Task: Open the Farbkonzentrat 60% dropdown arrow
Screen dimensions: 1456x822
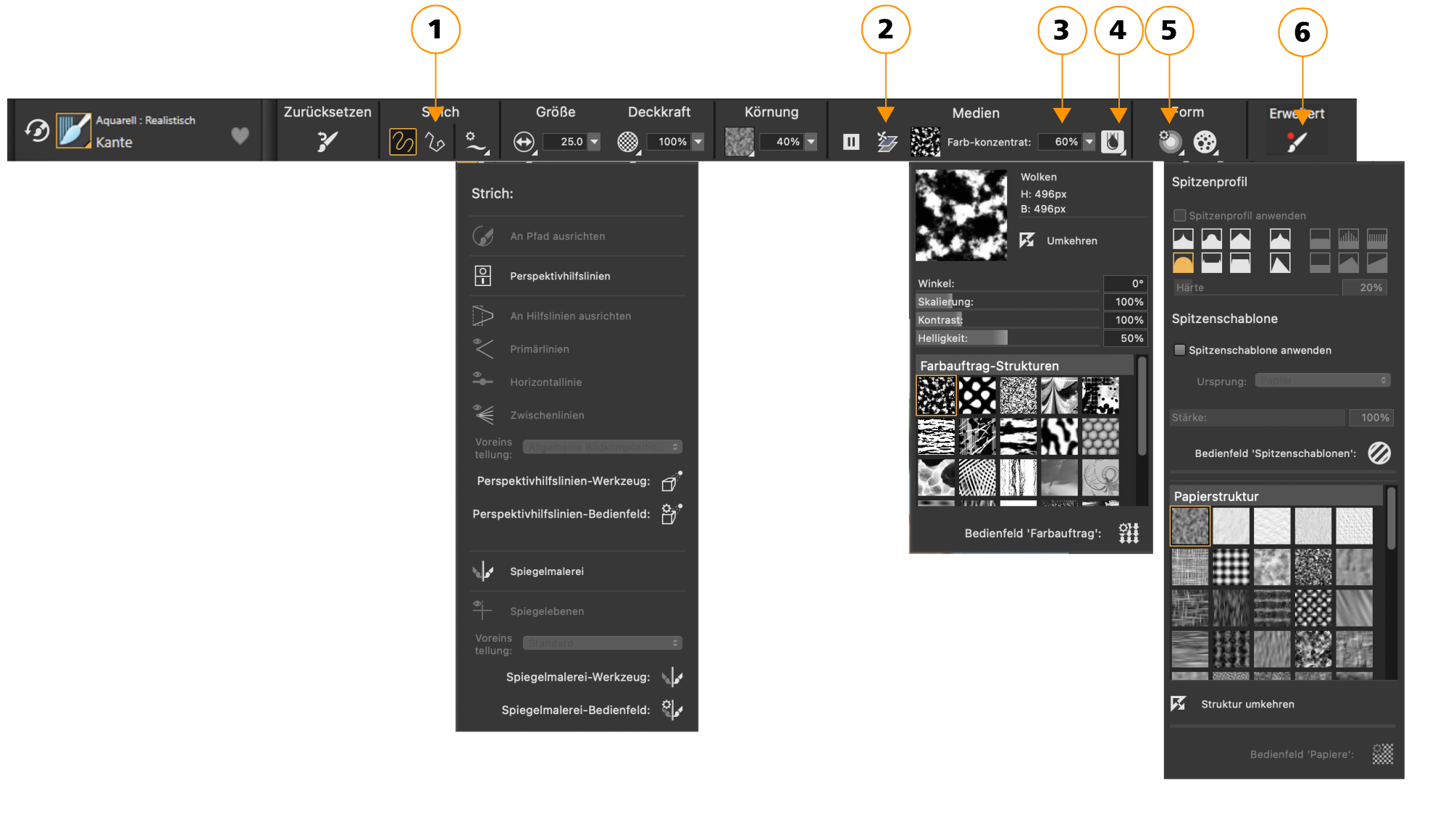Action: coord(1089,142)
